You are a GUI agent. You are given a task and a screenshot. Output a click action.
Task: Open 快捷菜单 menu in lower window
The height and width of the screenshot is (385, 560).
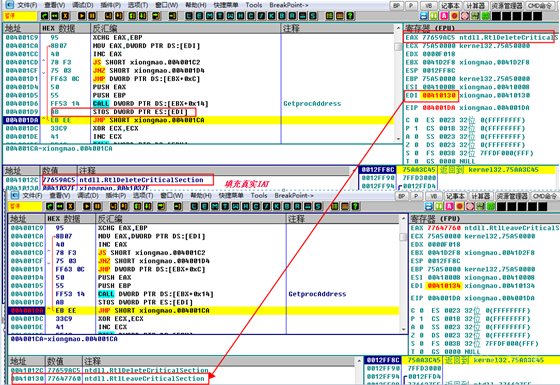[231, 196]
